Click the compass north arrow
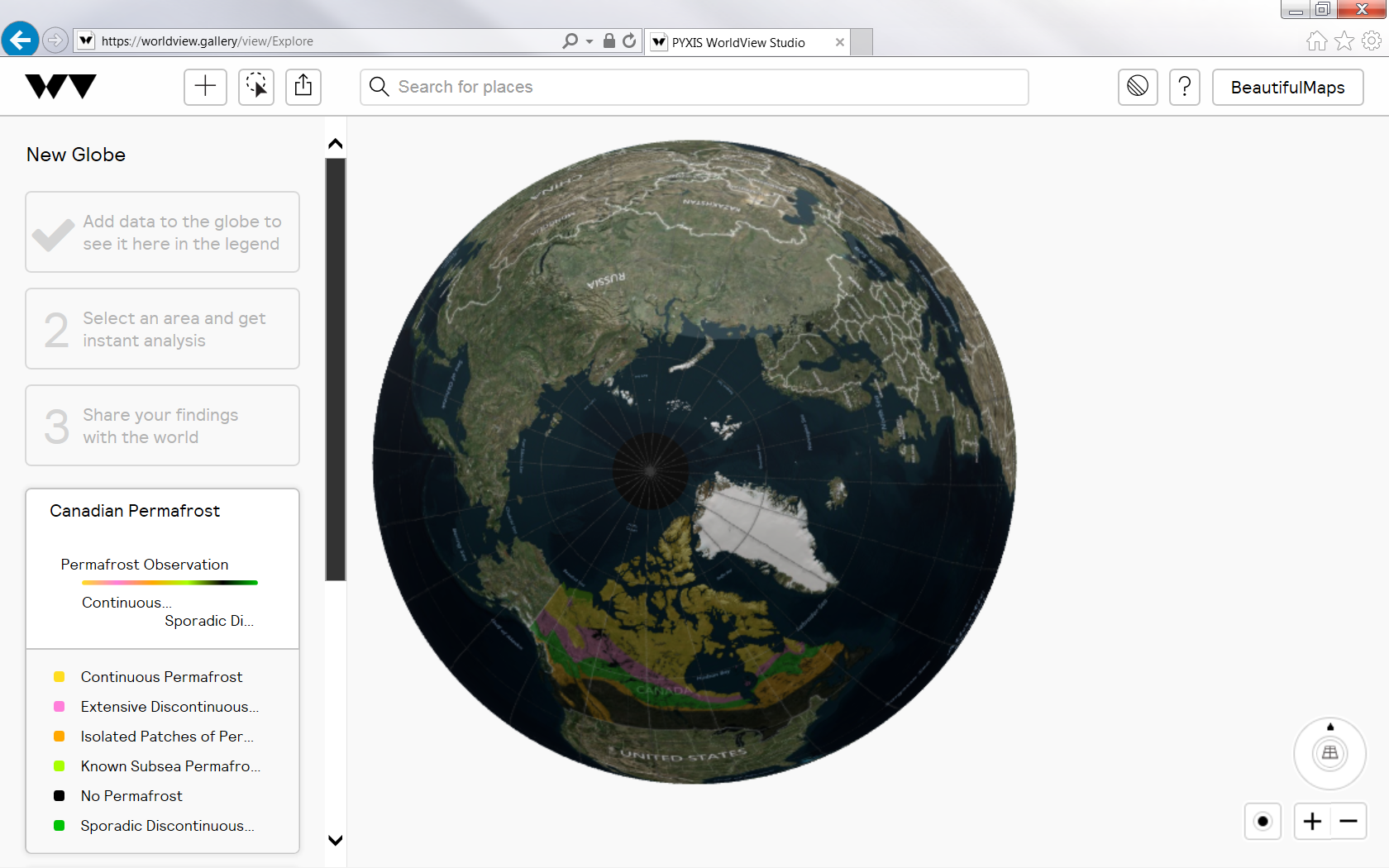1389x868 pixels. (1330, 727)
